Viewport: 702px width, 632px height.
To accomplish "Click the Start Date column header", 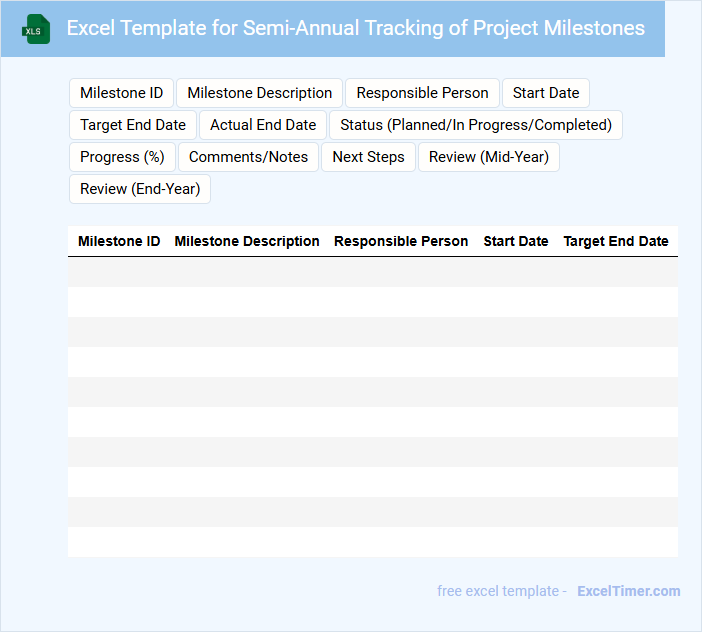I will coord(516,241).
